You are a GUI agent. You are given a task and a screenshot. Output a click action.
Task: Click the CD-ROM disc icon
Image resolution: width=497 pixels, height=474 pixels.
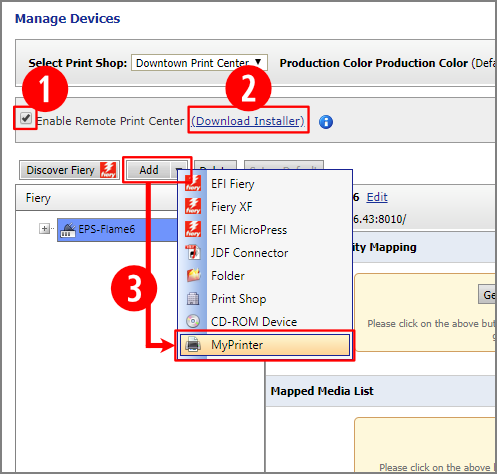(193, 321)
